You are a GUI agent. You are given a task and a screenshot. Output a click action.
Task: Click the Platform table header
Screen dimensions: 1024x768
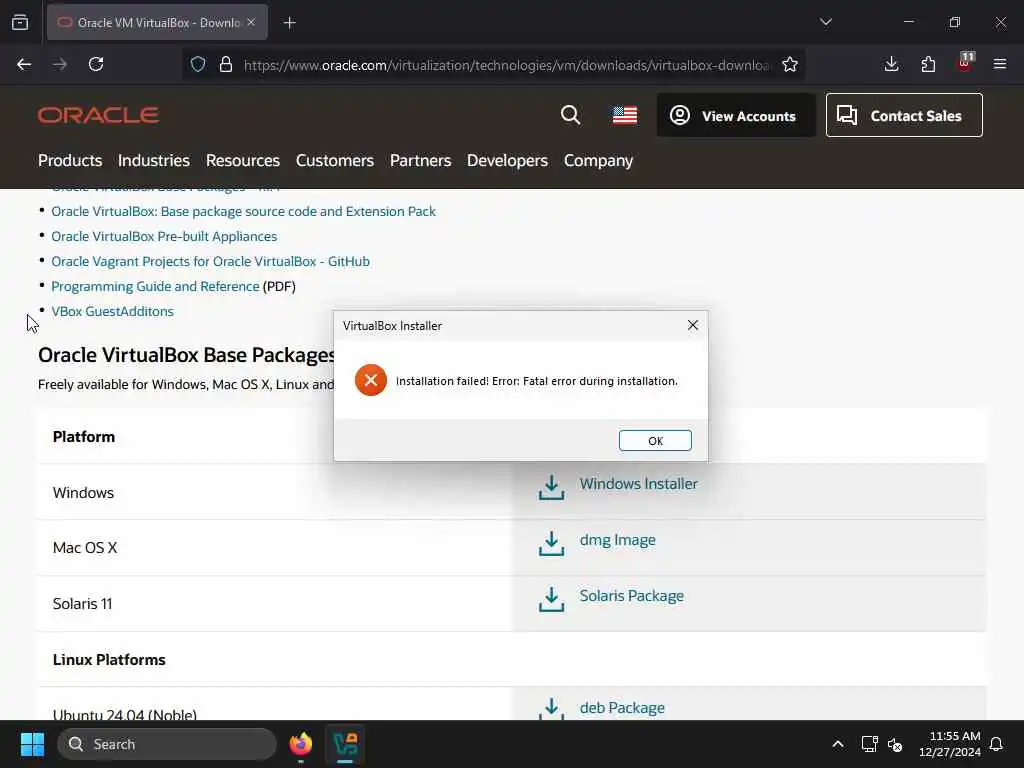tap(84, 437)
